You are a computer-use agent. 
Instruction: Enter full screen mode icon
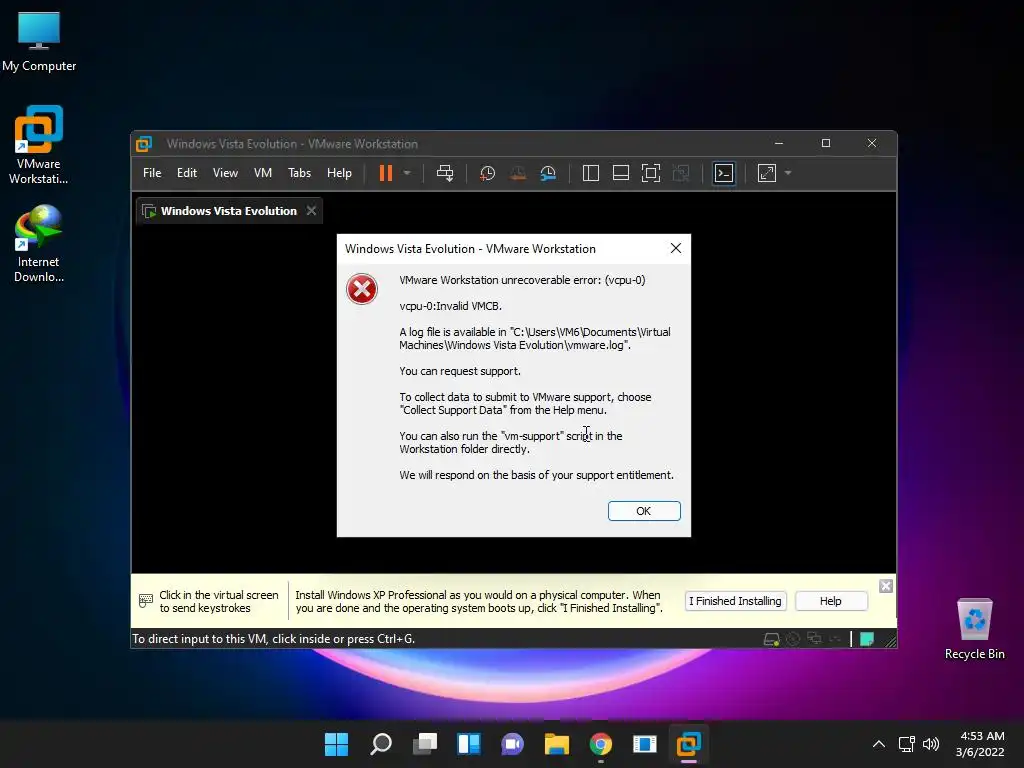coord(650,173)
